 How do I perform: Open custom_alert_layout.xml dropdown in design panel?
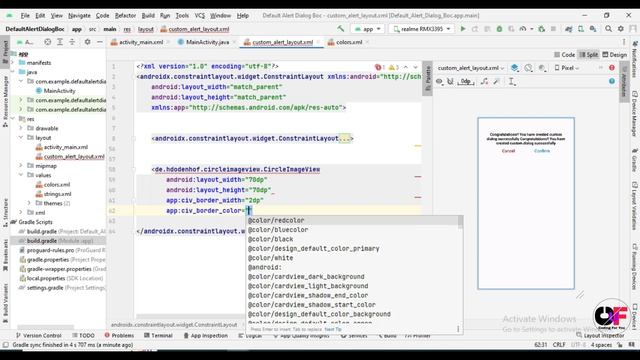coord(471,68)
